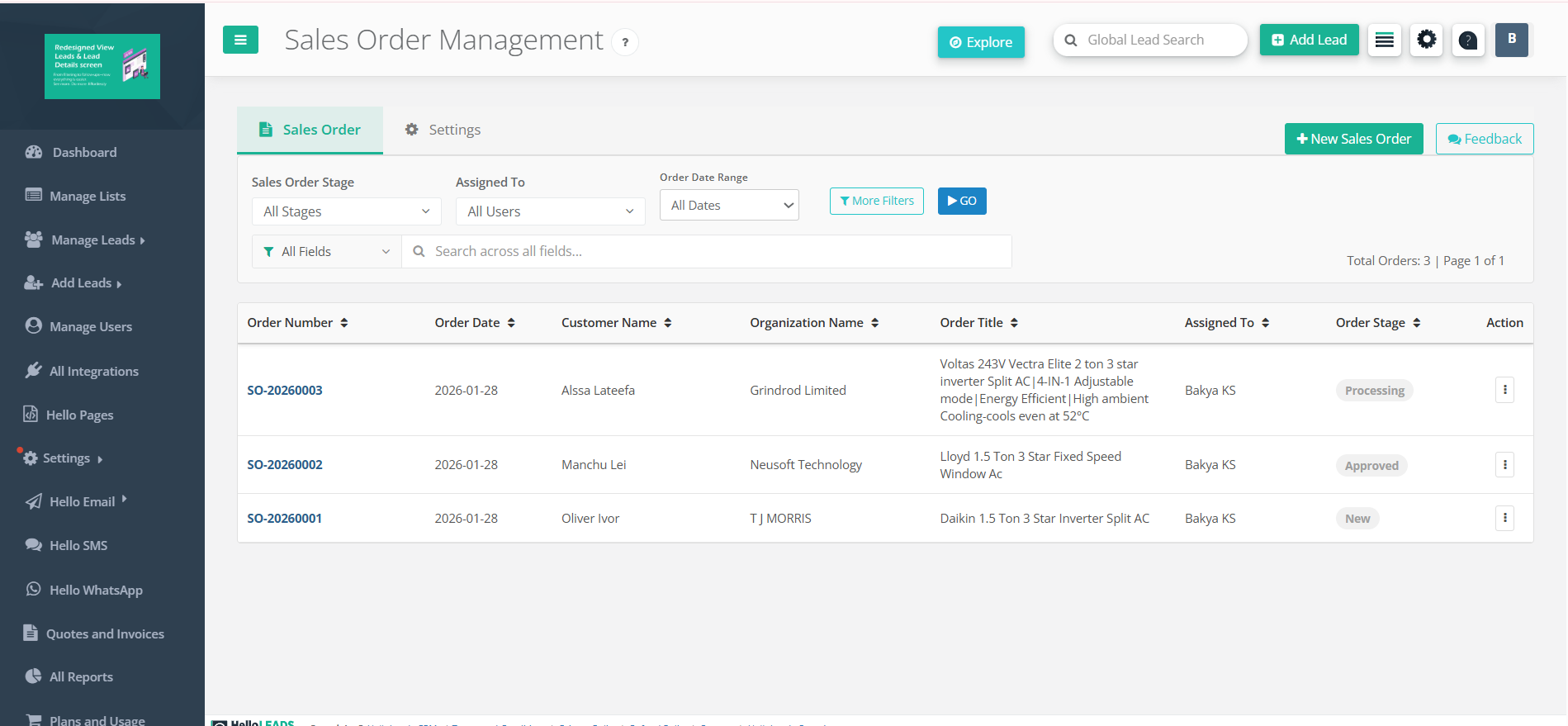This screenshot has height=726, width=1568.
Task: Open order link SO-20260001
Action: (x=285, y=519)
